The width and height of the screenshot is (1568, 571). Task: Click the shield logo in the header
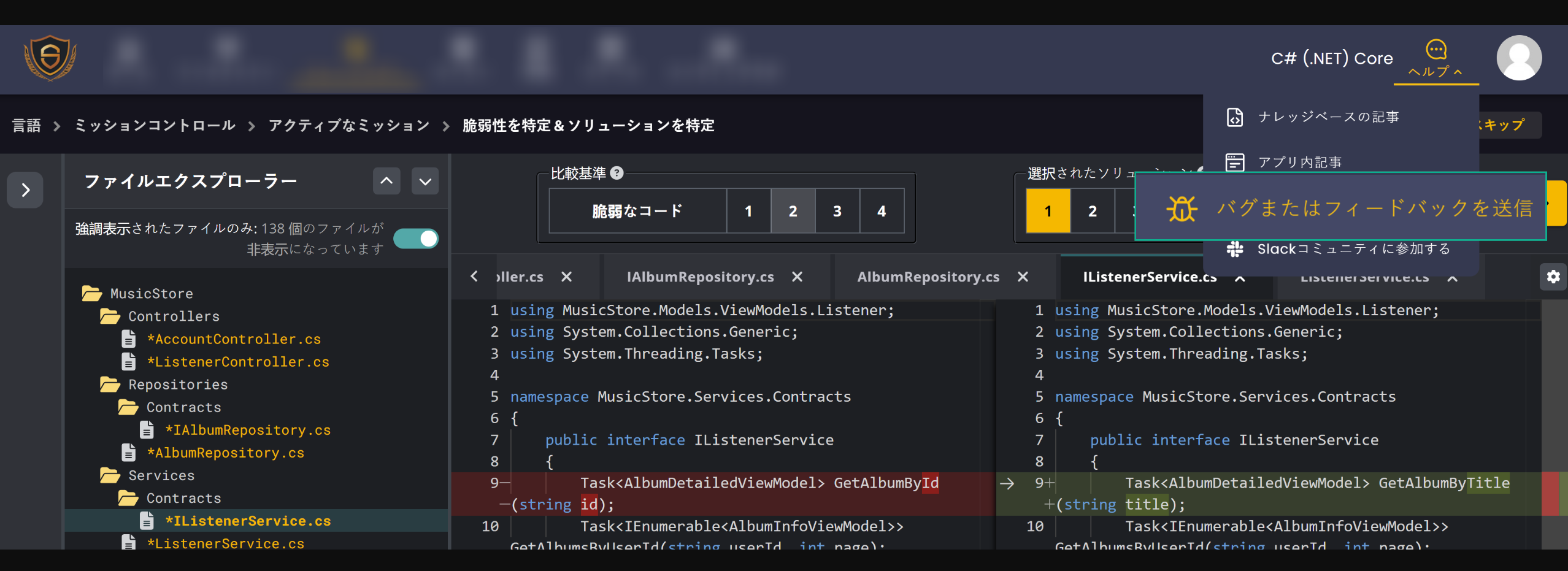click(50, 58)
